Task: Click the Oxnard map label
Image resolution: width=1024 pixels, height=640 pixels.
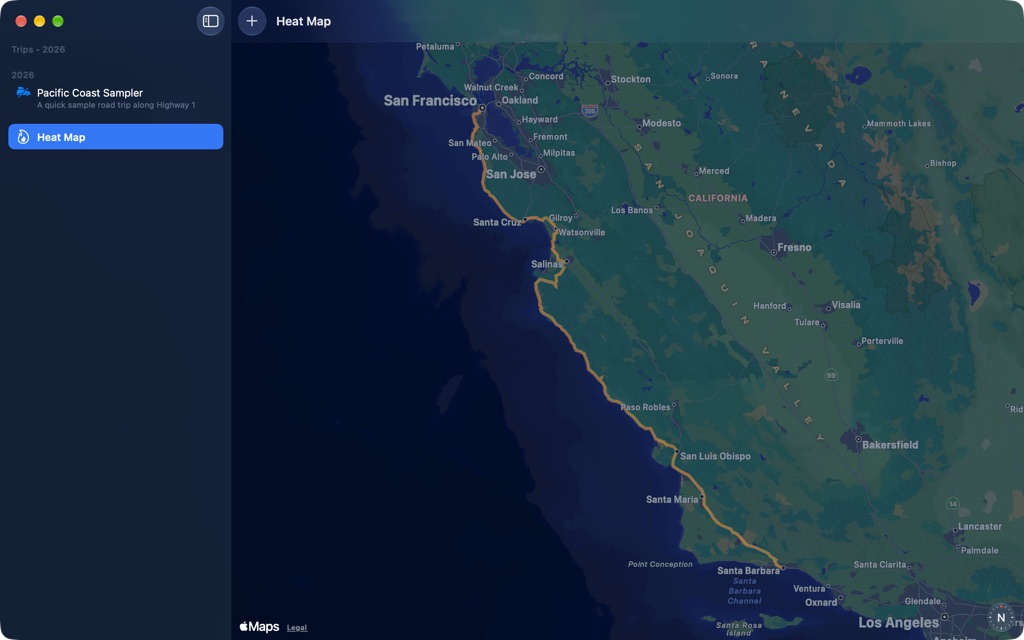Action: coord(821,602)
